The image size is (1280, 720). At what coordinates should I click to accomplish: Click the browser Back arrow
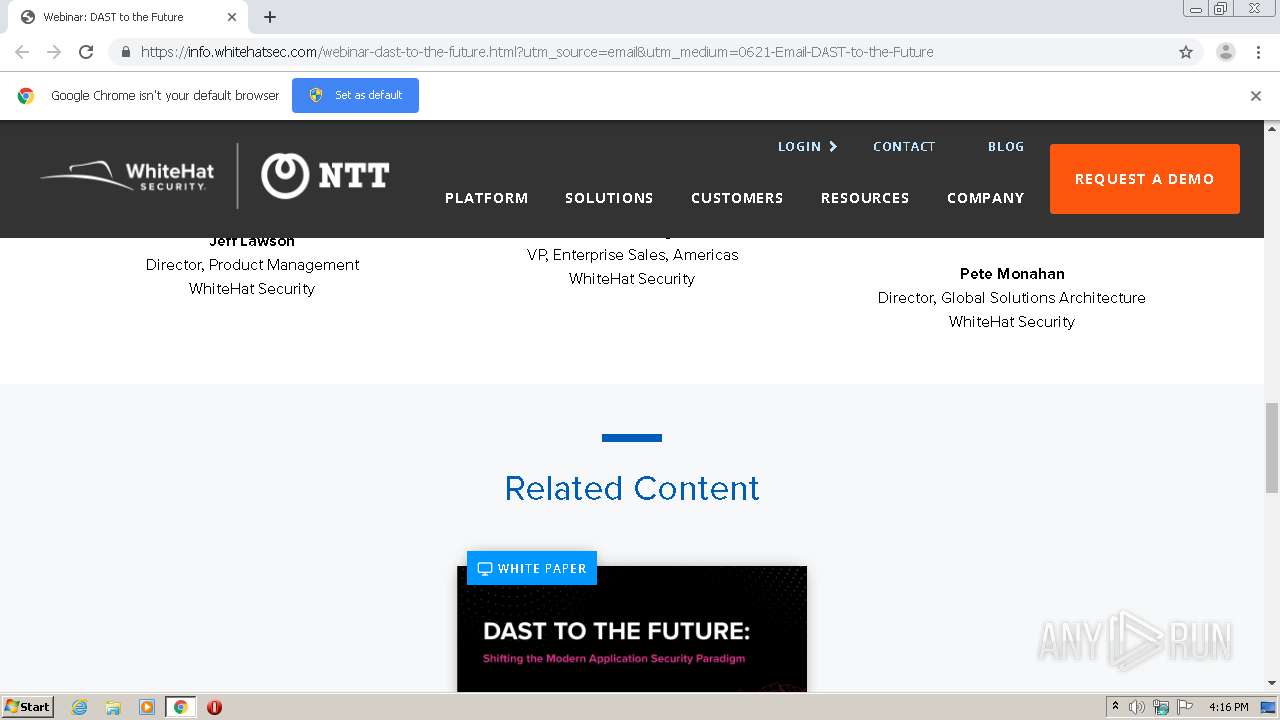22,52
